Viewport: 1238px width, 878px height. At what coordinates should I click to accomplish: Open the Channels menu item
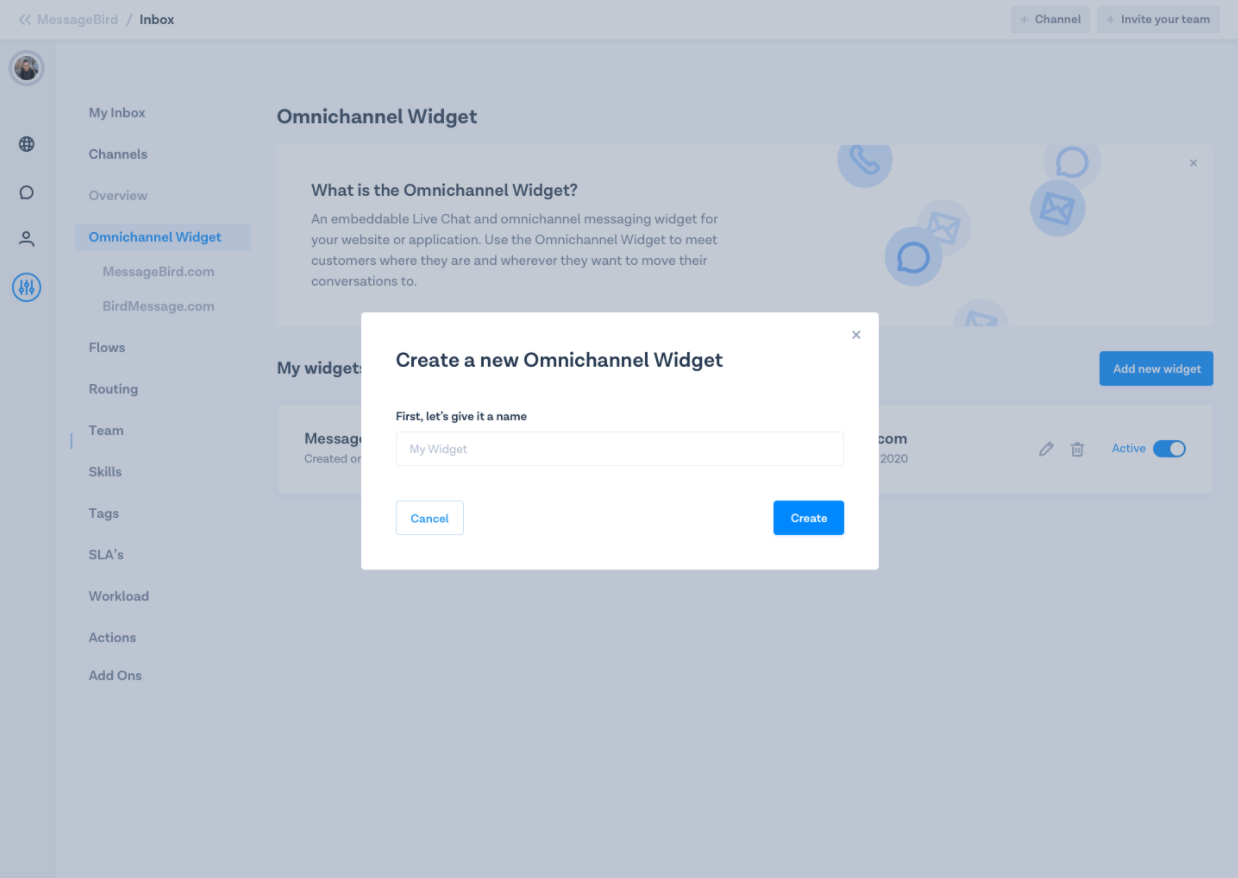pos(118,154)
